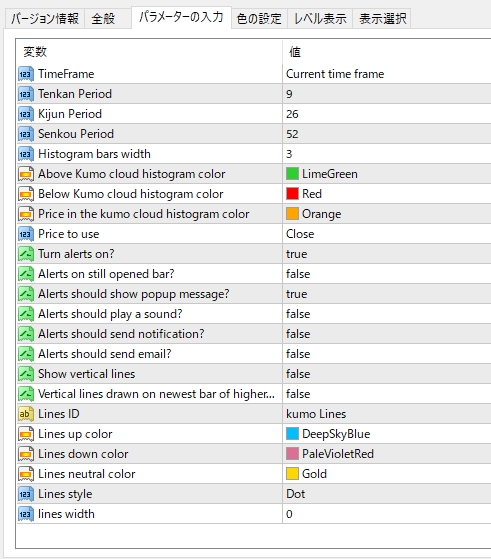491x559 pixels.
Task: Click the Lines ID string icon
Action: point(26,414)
